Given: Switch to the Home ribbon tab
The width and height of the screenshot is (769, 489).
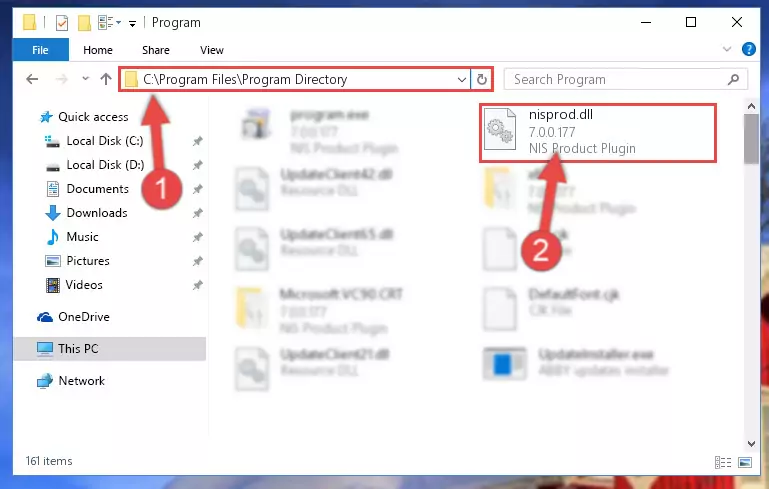Looking at the screenshot, I should pyautogui.click(x=98, y=50).
